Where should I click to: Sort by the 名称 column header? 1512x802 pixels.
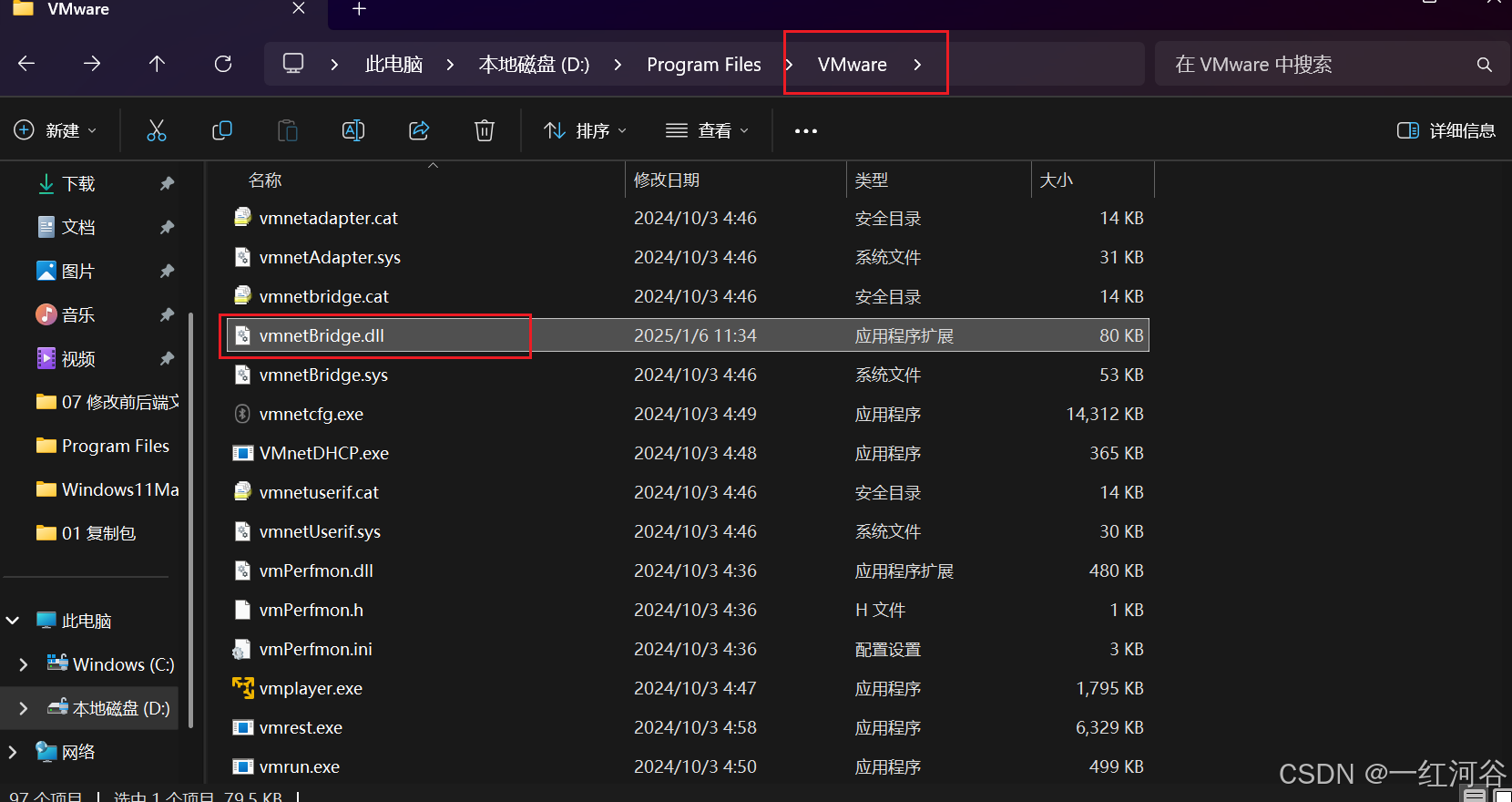265,180
